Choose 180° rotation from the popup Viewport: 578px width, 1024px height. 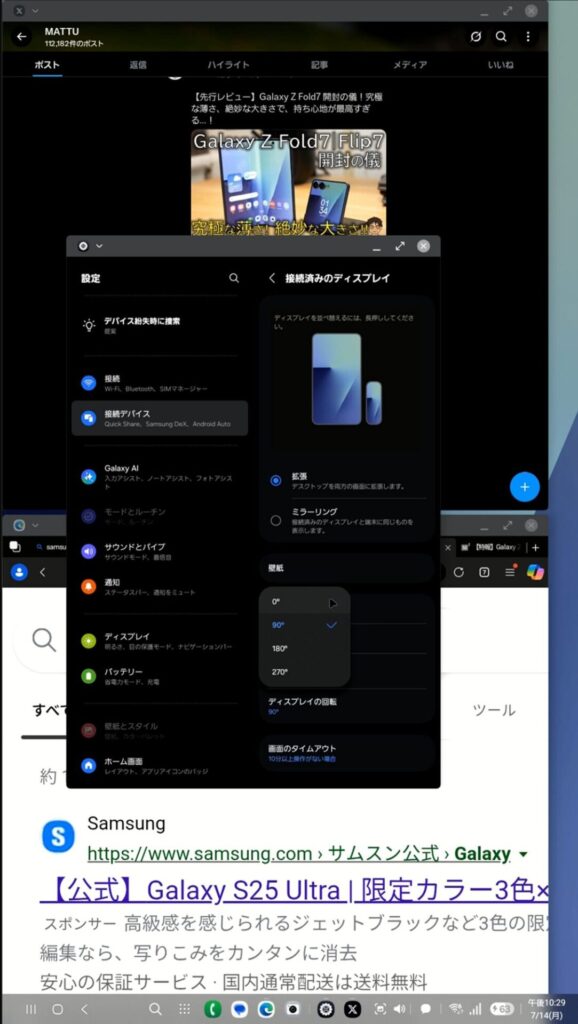click(304, 648)
